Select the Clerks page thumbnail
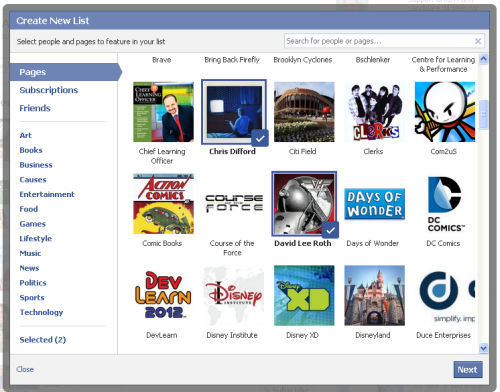Image resolution: width=500 pixels, height=392 pixels. click(x=374, y=112)
